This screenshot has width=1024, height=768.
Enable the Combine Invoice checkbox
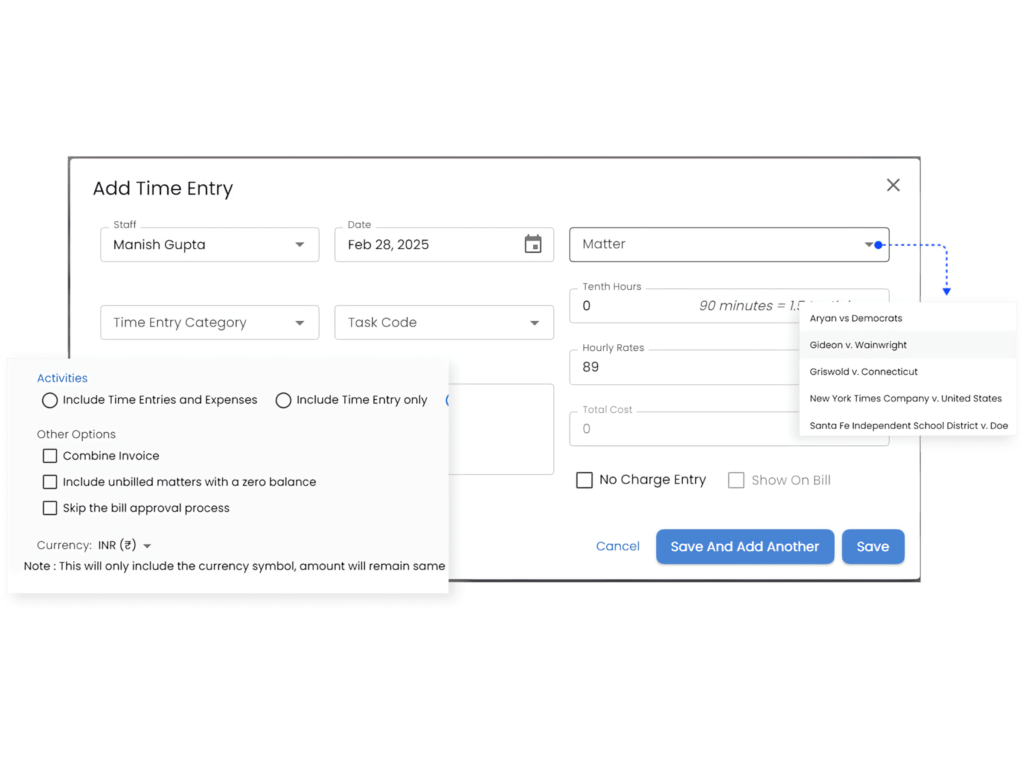coord(50,456)
